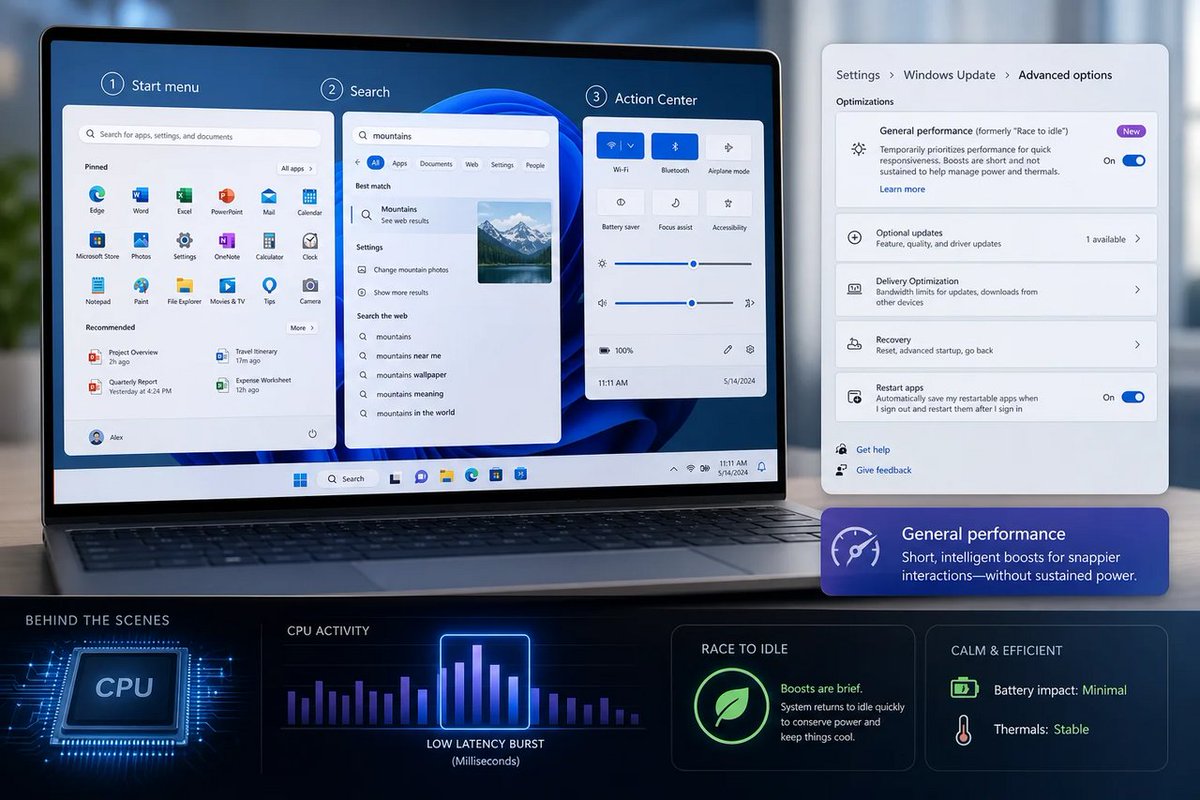The width and height of the screenshot is (1200, 800).
Task: Toggle the Bluetooth quick setting
Action: 675,146
